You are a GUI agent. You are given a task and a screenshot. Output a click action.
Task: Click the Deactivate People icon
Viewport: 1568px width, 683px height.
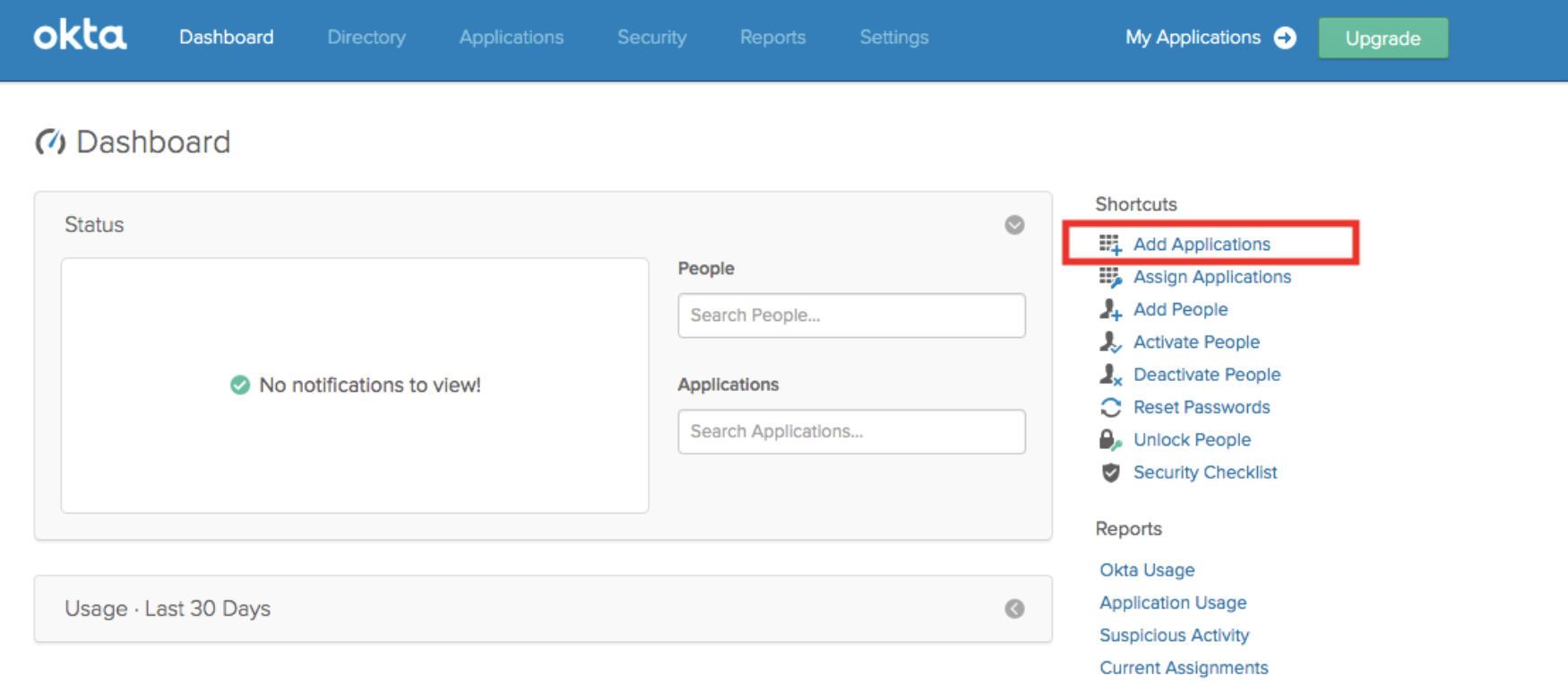click(1110, 375)
